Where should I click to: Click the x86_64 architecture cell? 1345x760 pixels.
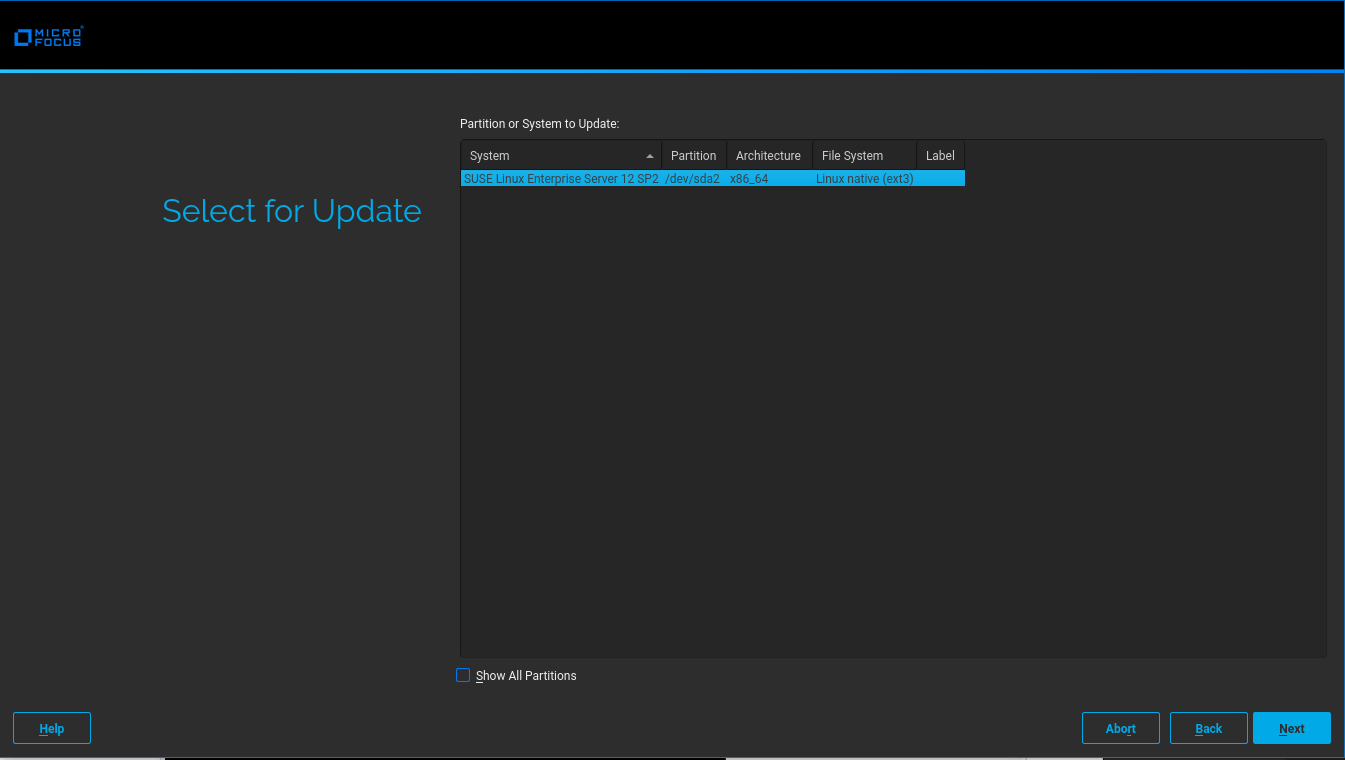coord(749,179)
